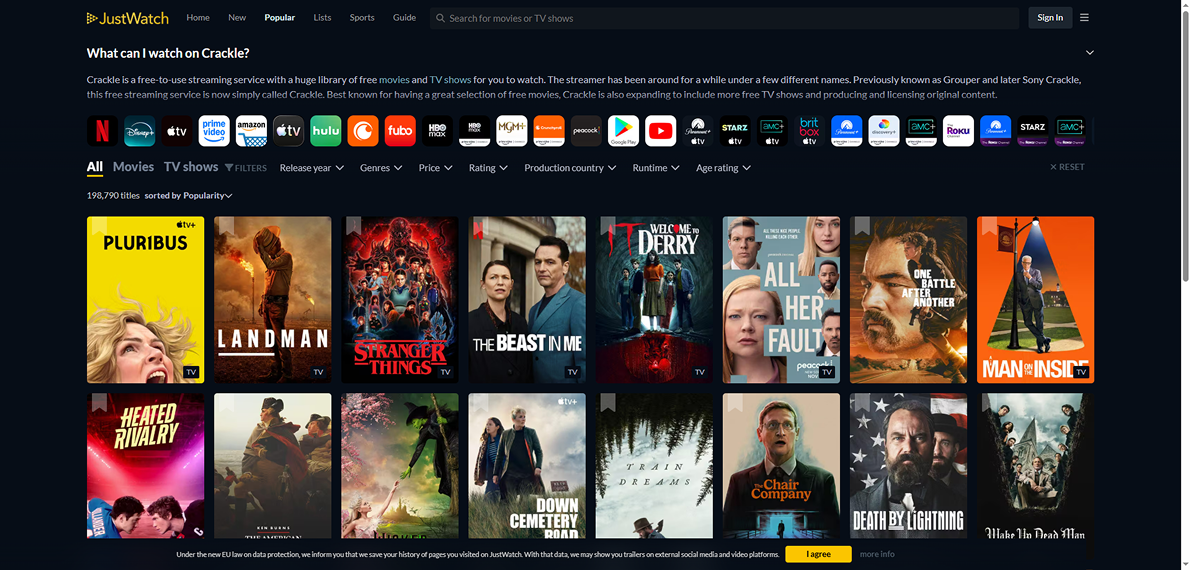1190x570 pixels.
Task: Open the Release year filter dropdown
Action: click(x=312, y=168)
